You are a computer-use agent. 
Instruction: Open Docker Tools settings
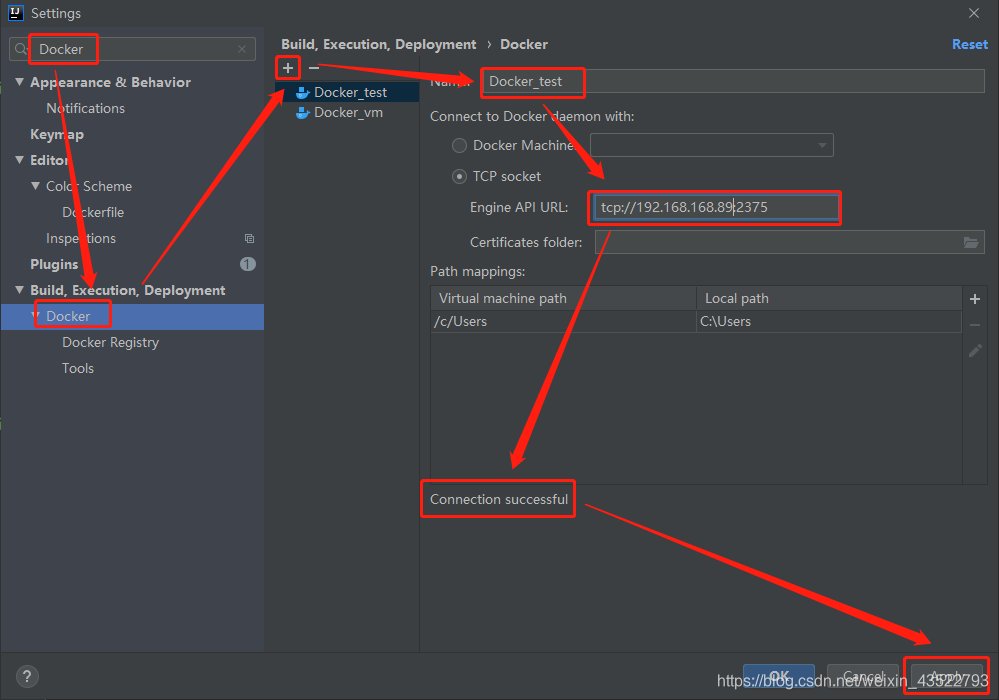tap(78, 368)
